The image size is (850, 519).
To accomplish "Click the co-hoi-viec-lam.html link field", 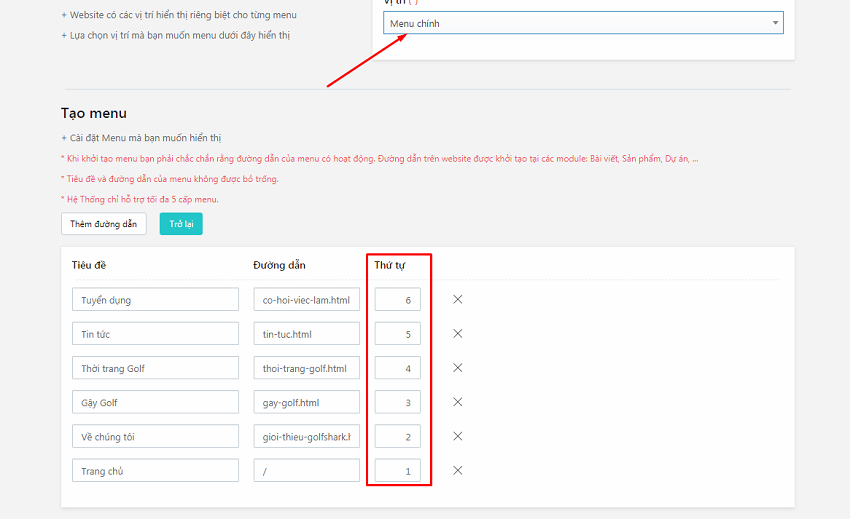I will click(x=306, y=300).
